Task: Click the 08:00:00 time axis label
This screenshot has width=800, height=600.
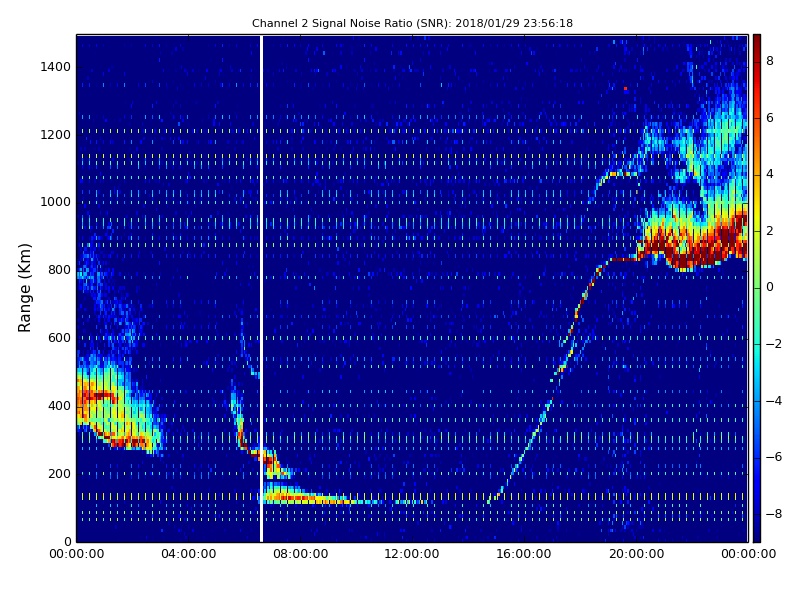Action: [x=301, y=554]
